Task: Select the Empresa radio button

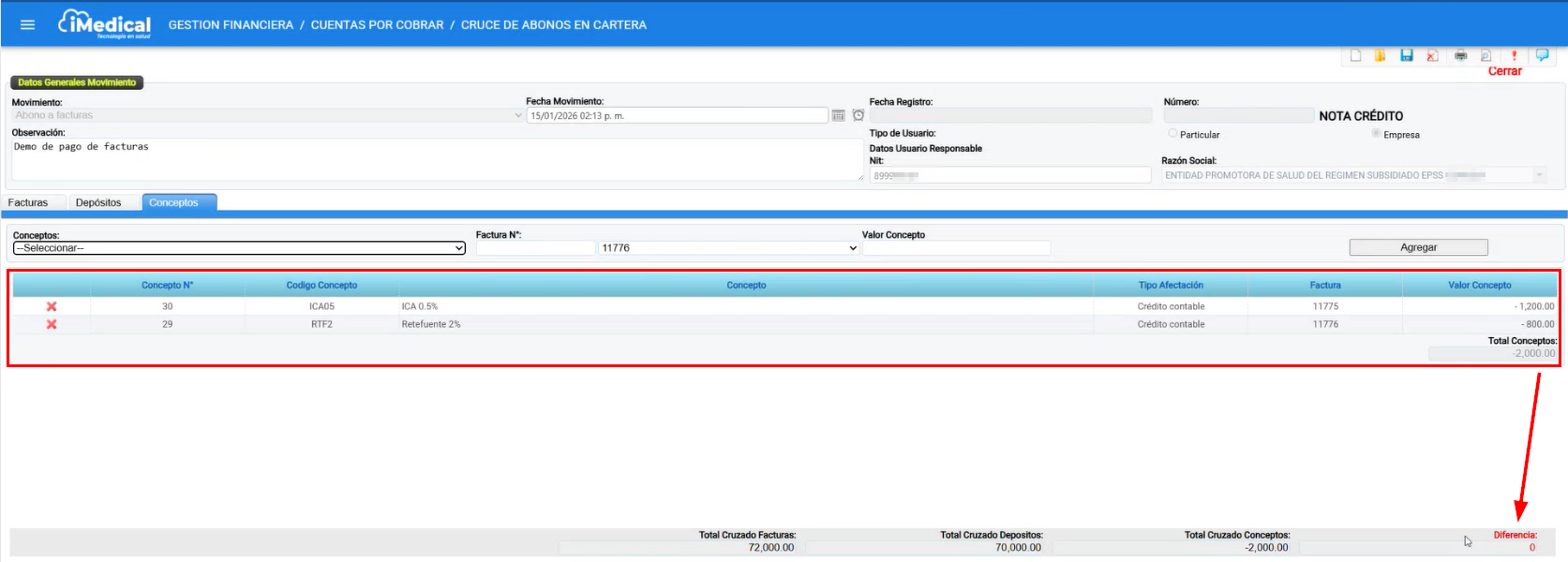Action: click(x=1376, y=134)
